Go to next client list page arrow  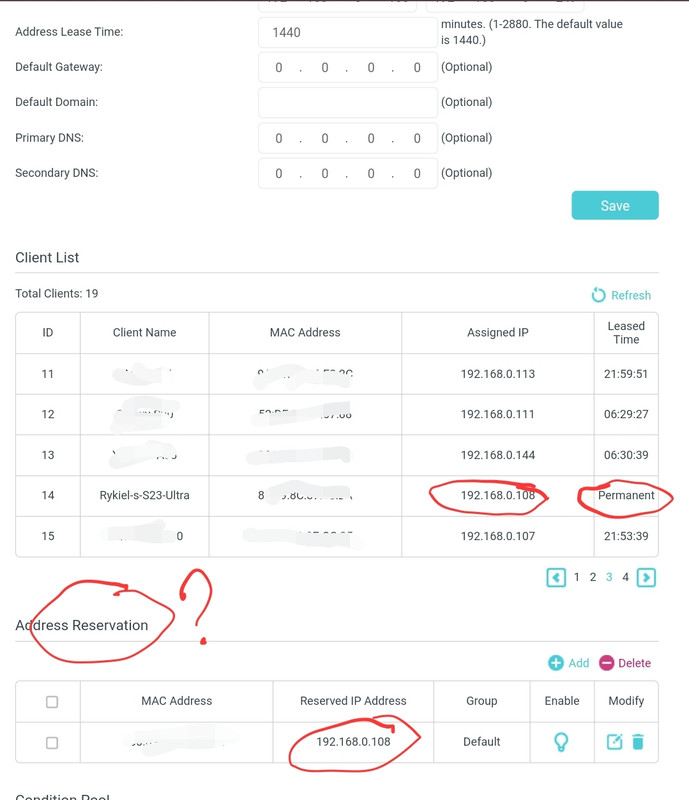point(646,578)
